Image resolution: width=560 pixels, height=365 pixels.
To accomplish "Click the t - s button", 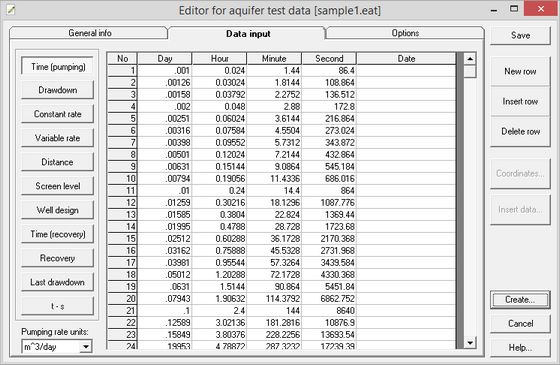I will click(x=58, y=306).
